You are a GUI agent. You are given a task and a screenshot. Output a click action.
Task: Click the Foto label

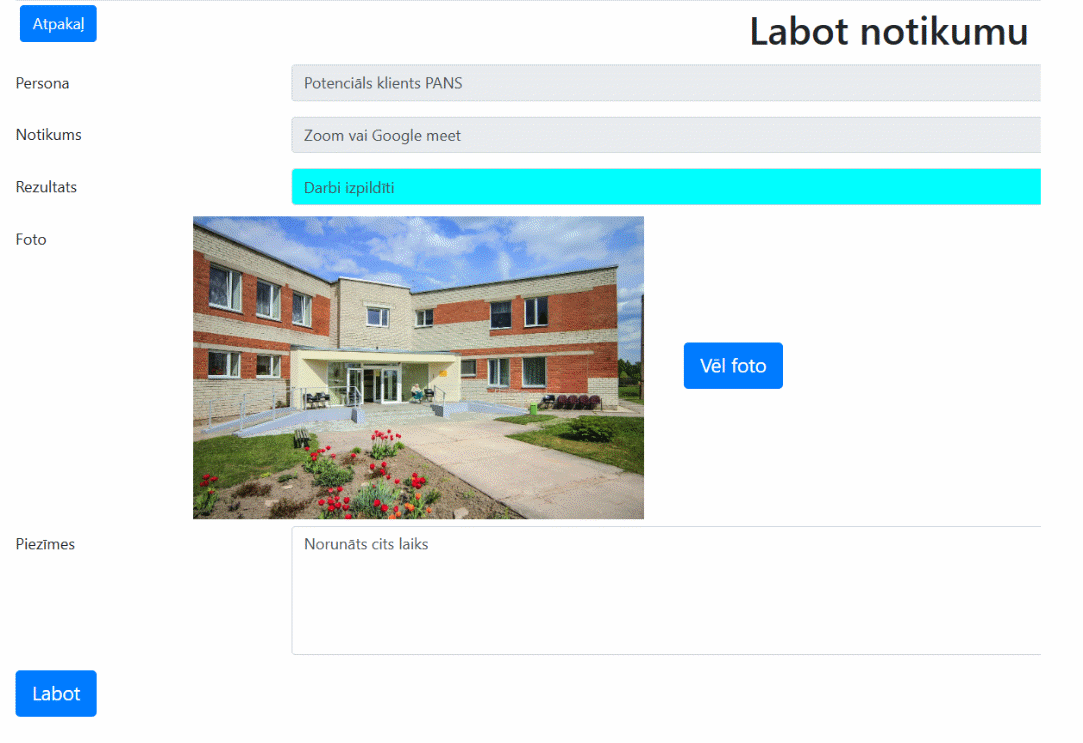(x=31, y=240)
